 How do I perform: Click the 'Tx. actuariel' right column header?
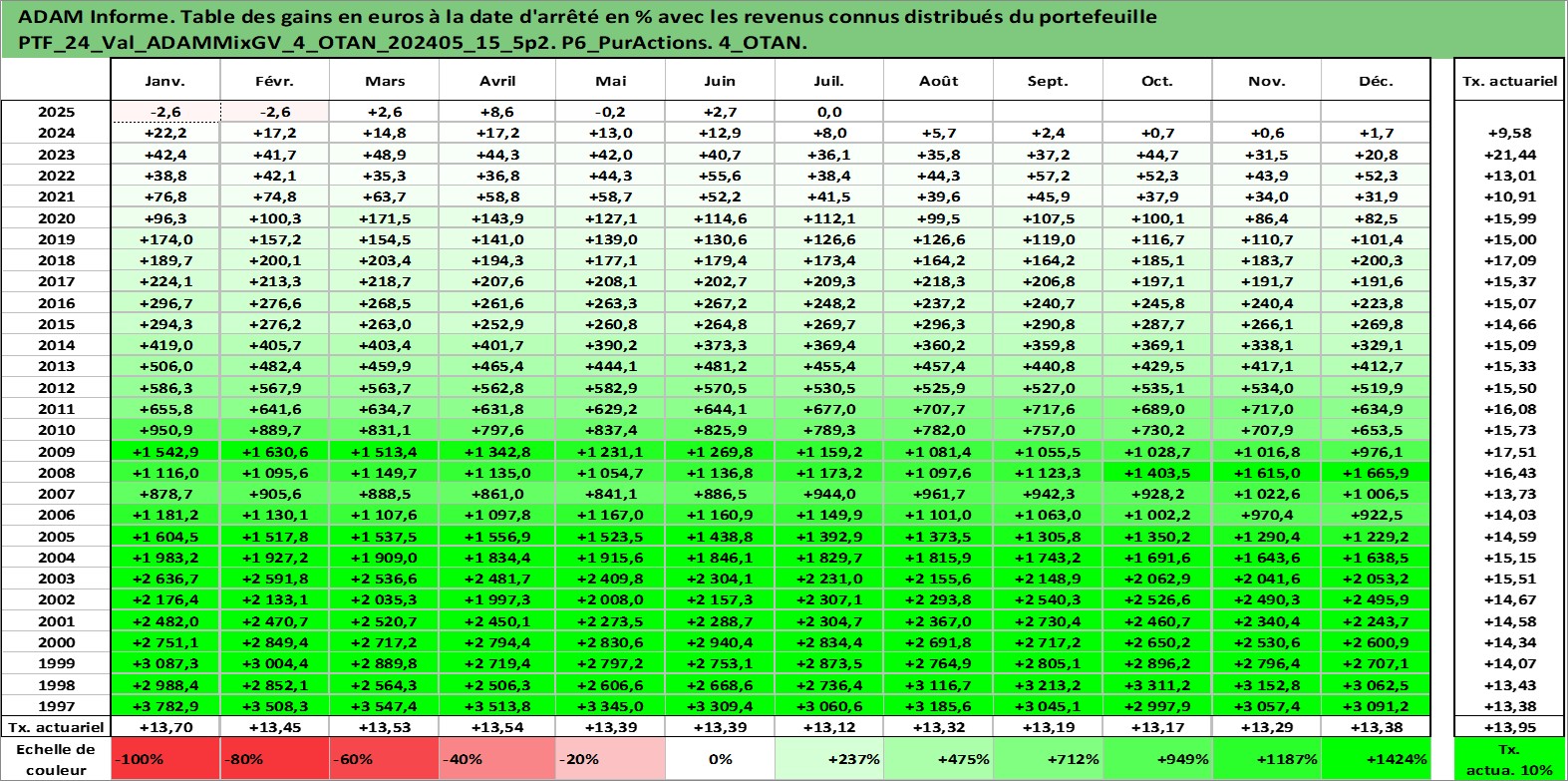(1509, 81)
